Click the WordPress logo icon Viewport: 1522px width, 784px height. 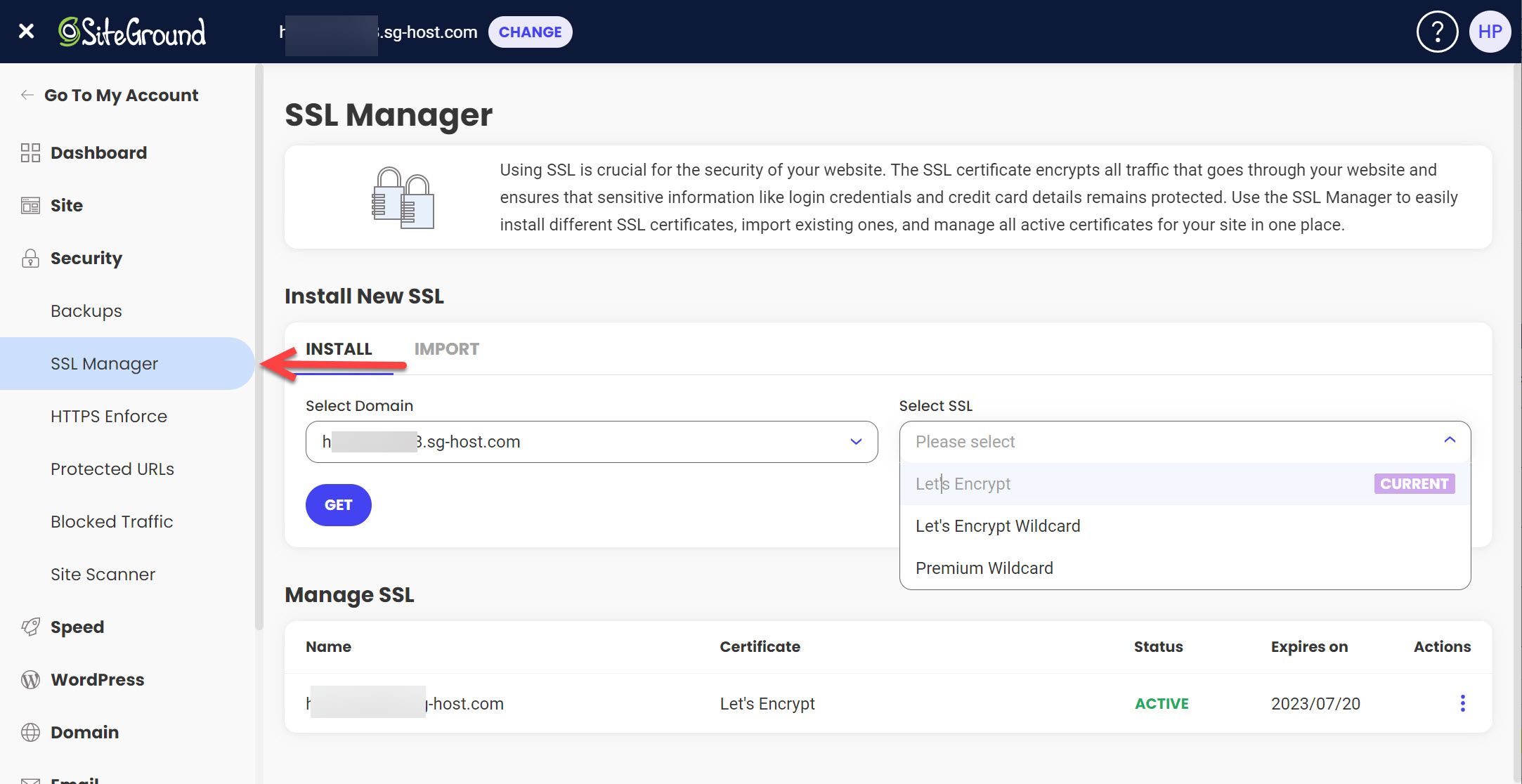click(x=30, y=679)
